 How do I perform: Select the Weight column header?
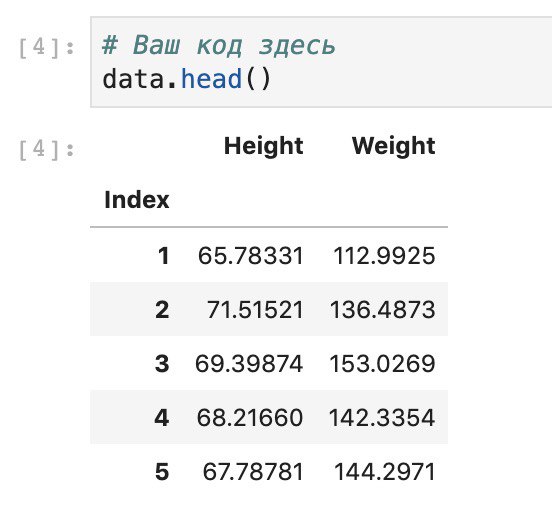coord(394,146)
